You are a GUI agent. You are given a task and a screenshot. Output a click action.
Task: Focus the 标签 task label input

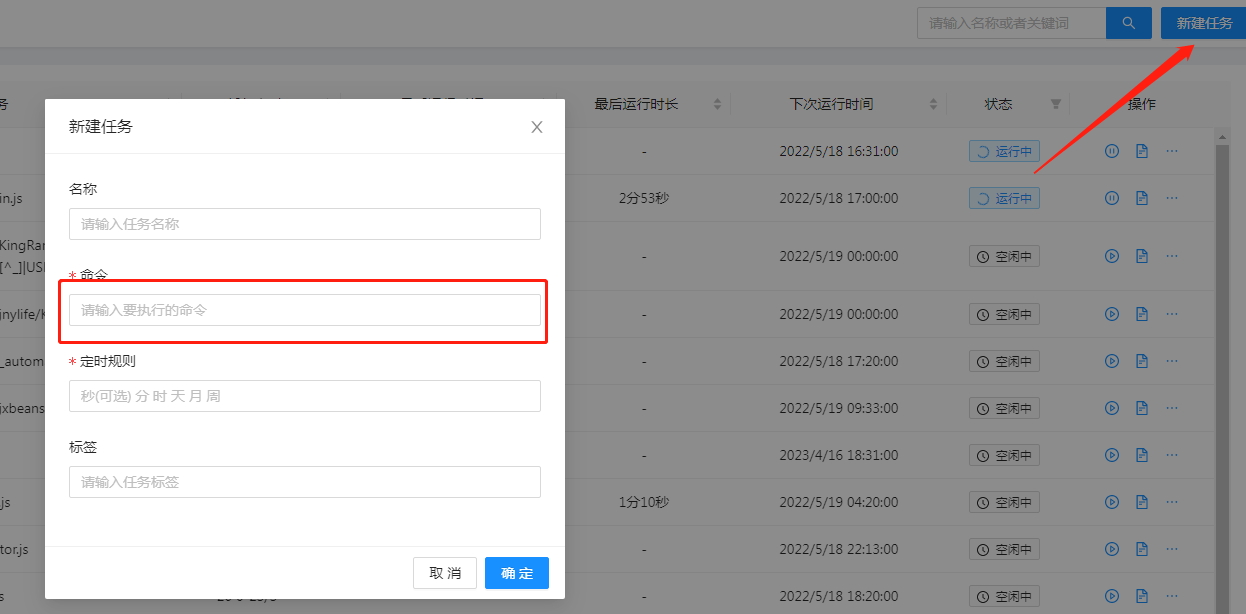pyautogui.click(x=305, y=482)
